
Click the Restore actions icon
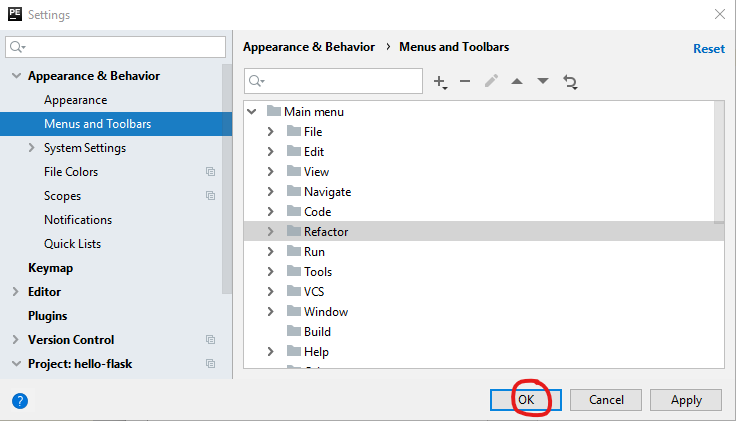tap(570, 82)
